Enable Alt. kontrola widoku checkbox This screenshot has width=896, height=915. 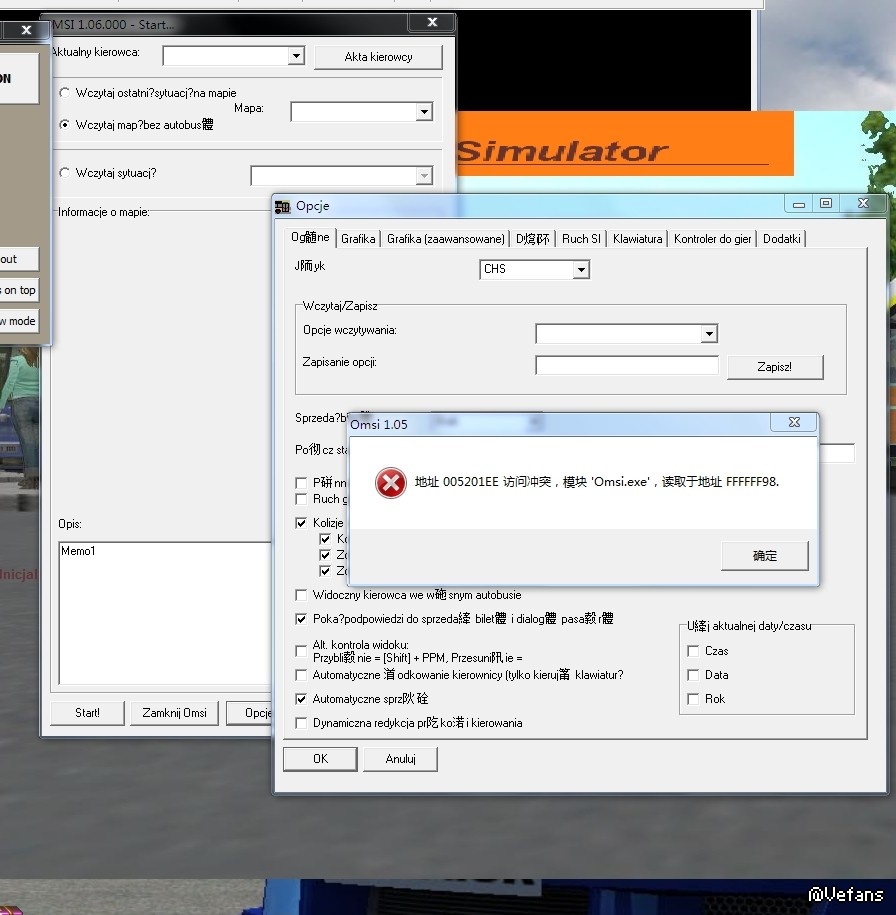click(x=301, y=651)
